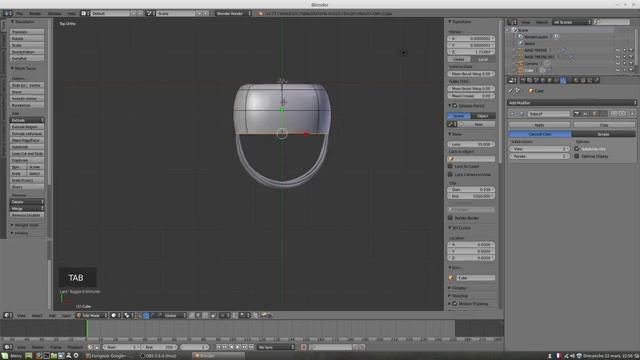Viewport: 640px width, 360px height.
Task: Open the Merge dropdown in tool shelf
Action: pyautogui.click(x=27, y=208)
